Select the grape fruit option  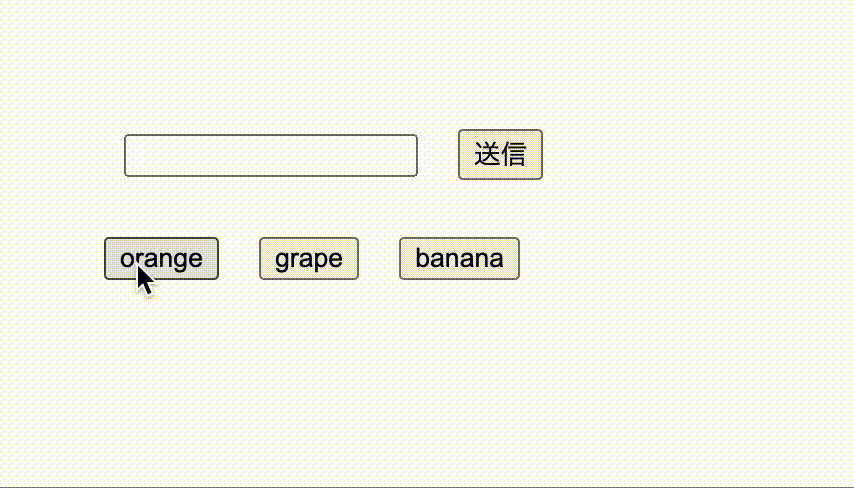pyautogui.click(x=309, y=258)
